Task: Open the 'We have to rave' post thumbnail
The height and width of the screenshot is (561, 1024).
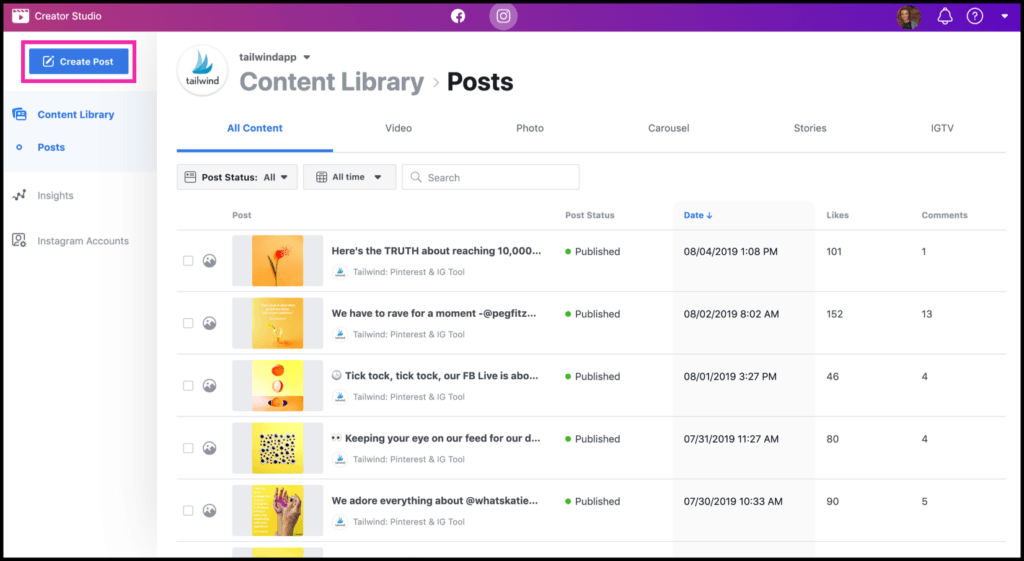Action: [x=278, y=323]
